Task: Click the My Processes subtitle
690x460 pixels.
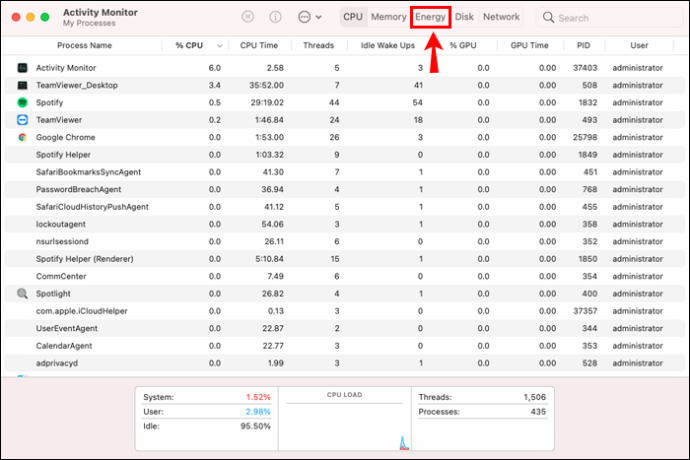Action: (89, 23)
